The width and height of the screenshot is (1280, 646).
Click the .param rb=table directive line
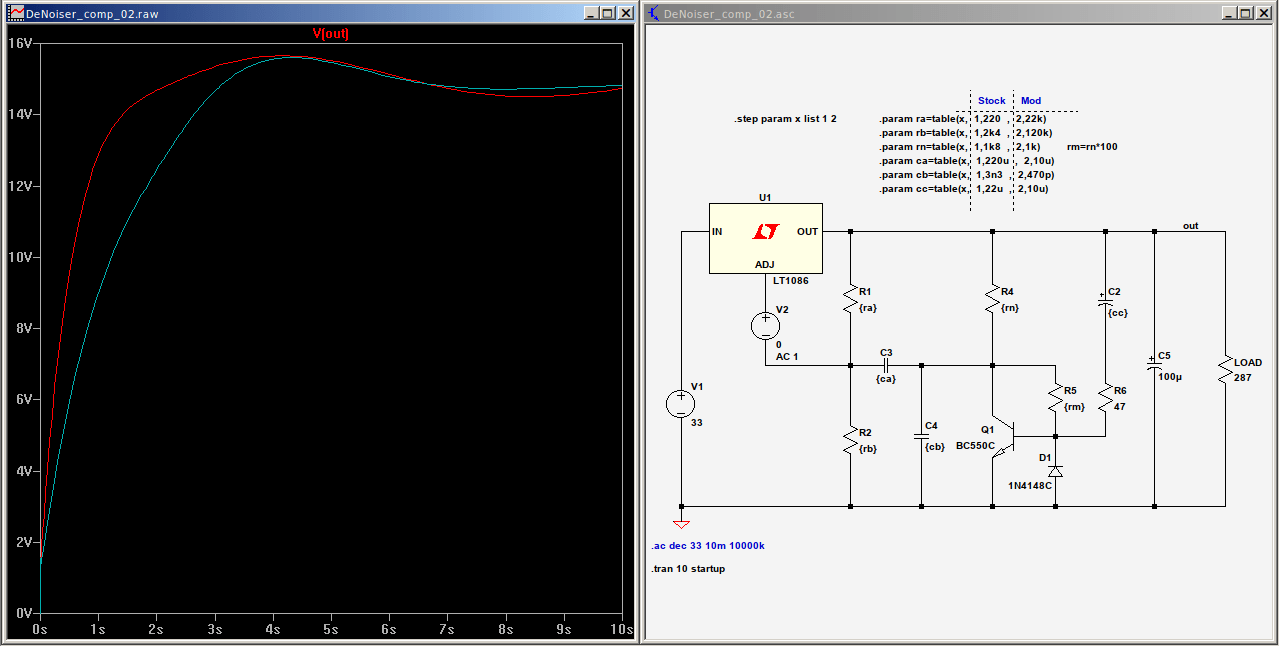point(965,133)
